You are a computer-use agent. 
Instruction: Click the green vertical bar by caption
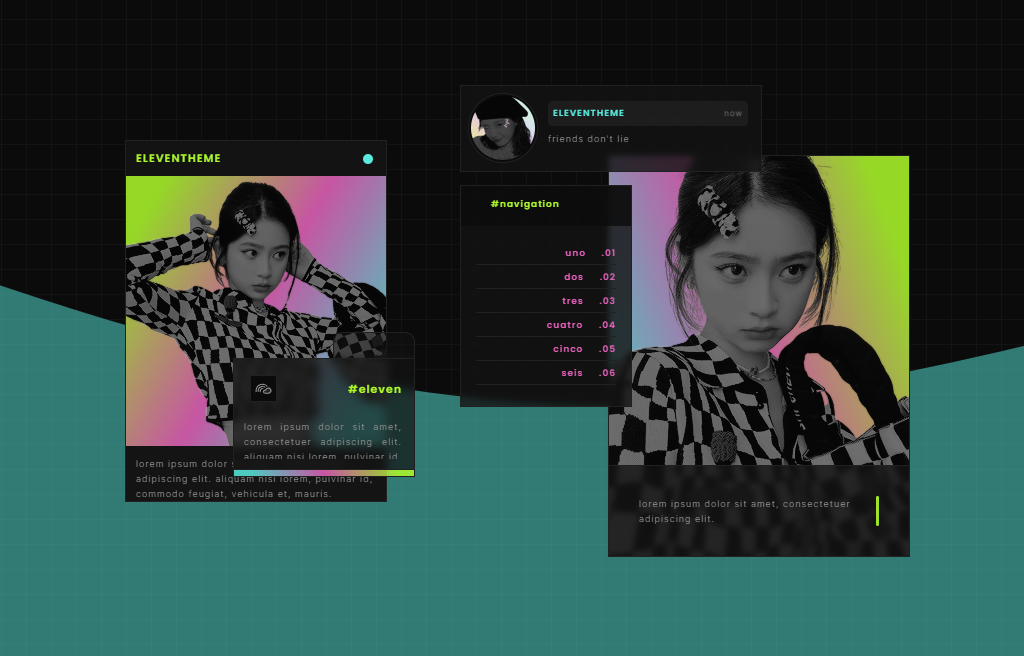click(x=877, y=511)
